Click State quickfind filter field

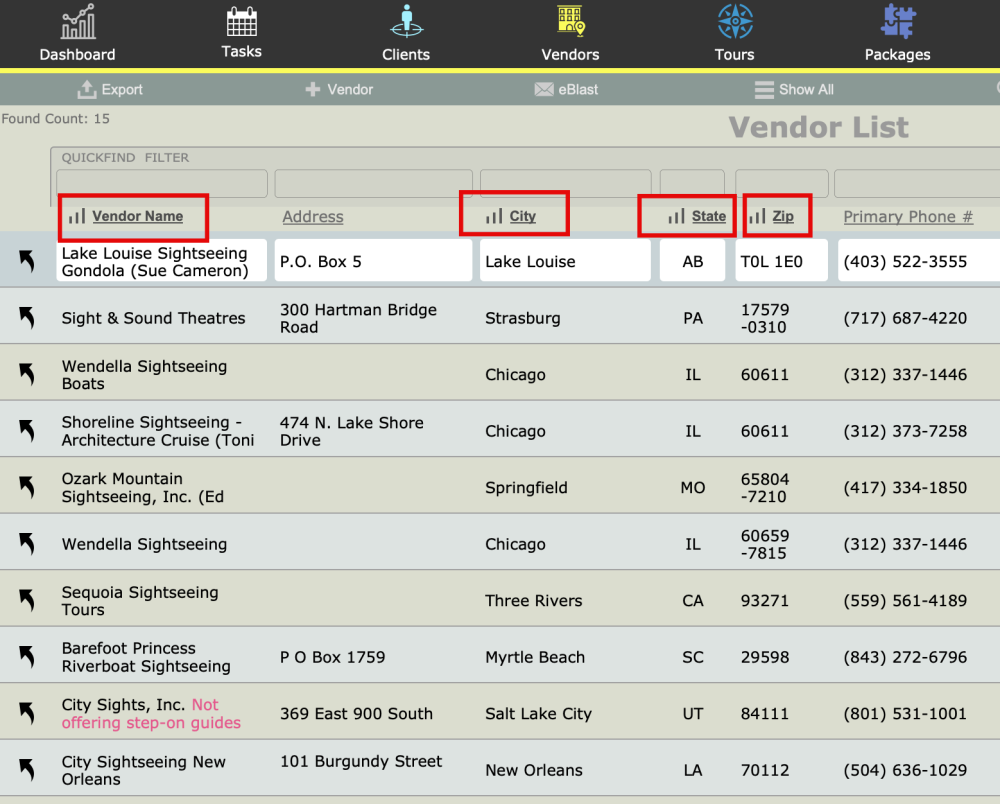click(693, 184)
